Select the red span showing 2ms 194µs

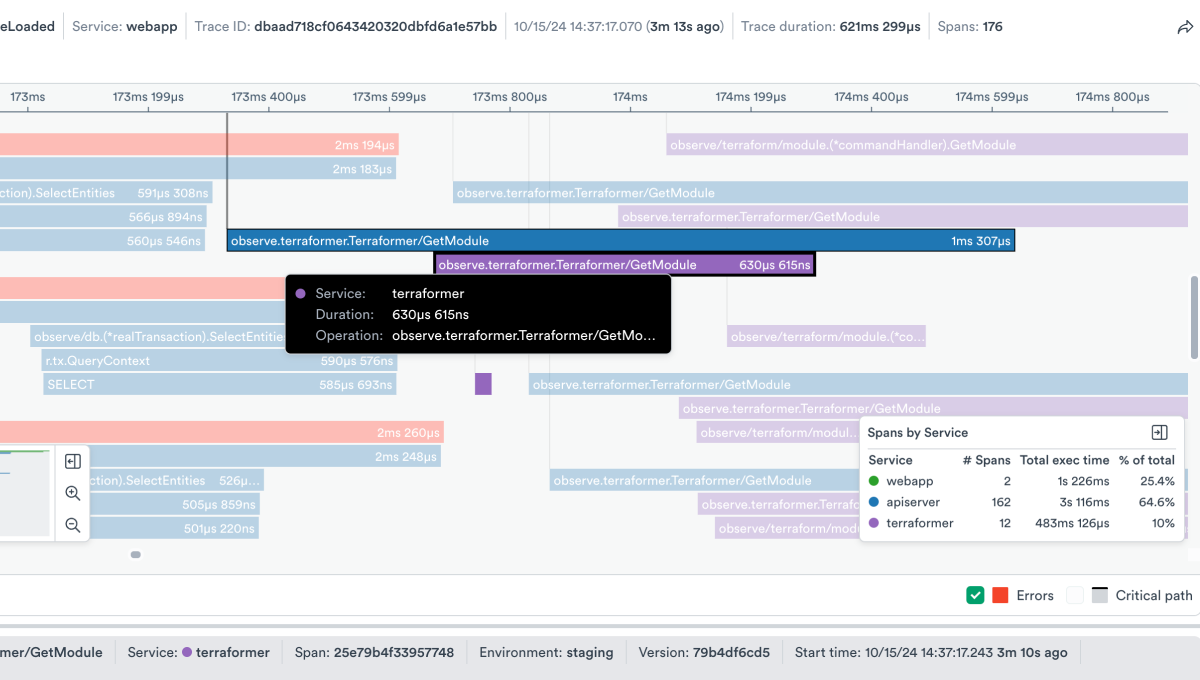point(199,145)
